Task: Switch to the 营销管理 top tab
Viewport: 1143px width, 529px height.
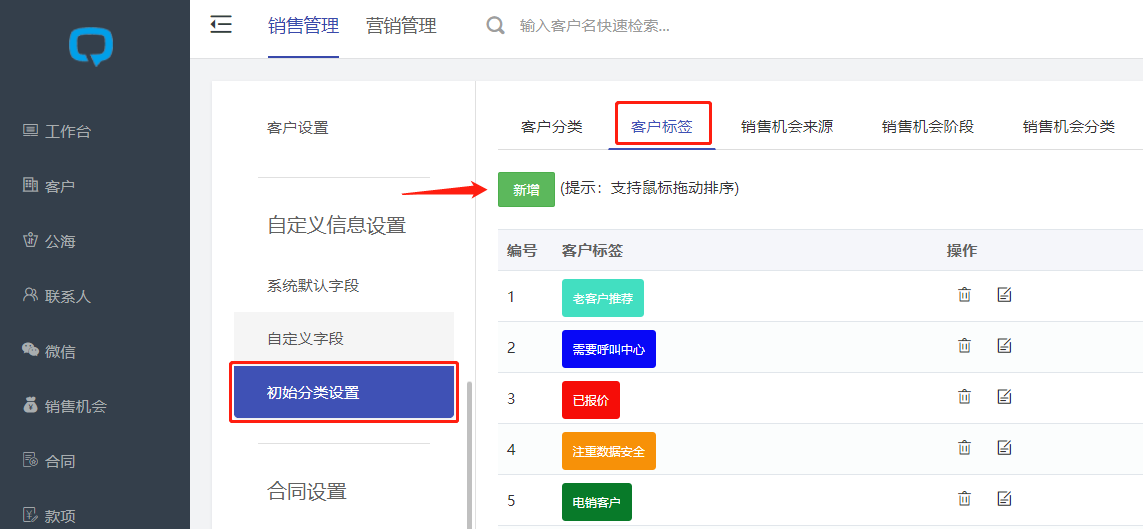Action: pos(401,26)
